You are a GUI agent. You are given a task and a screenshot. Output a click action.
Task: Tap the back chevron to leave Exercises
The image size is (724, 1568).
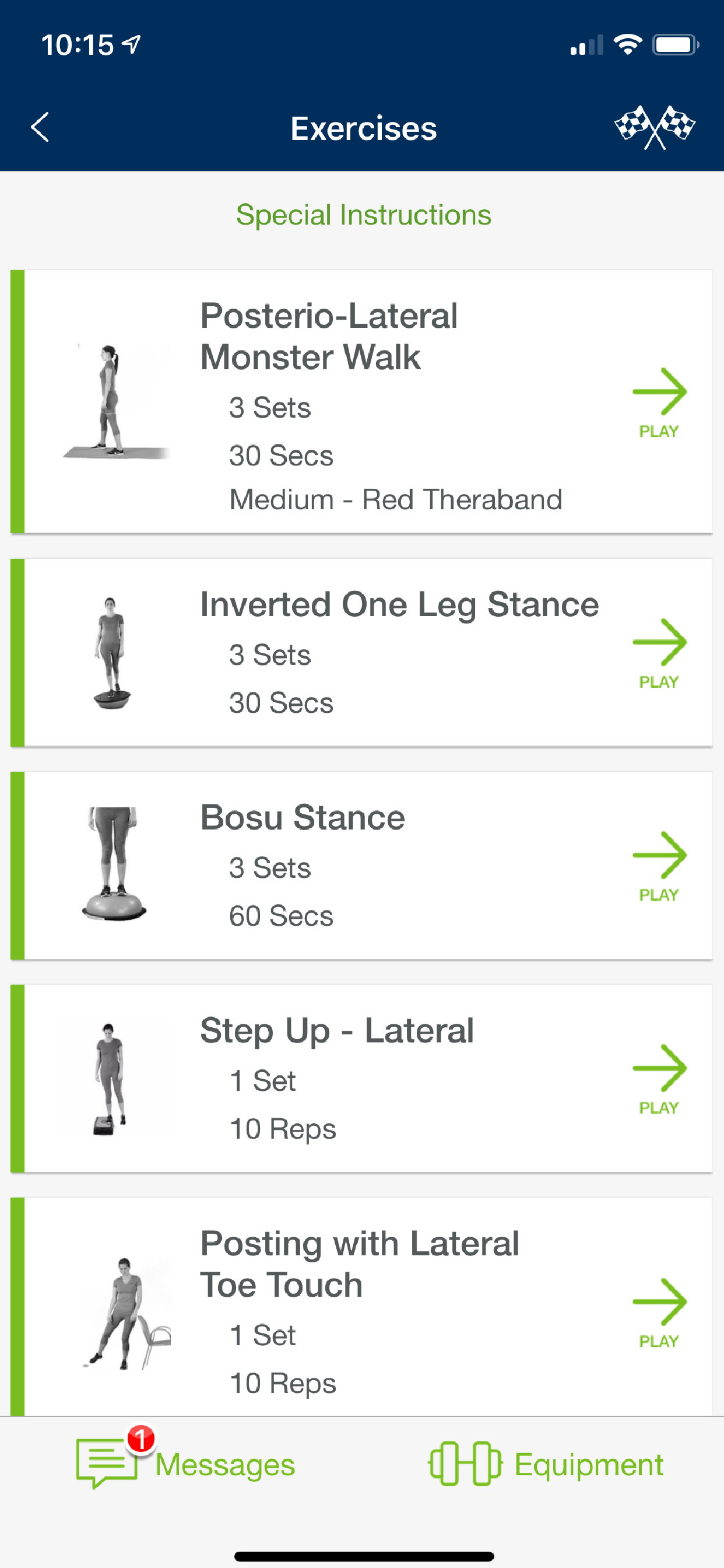pos(40,127)
